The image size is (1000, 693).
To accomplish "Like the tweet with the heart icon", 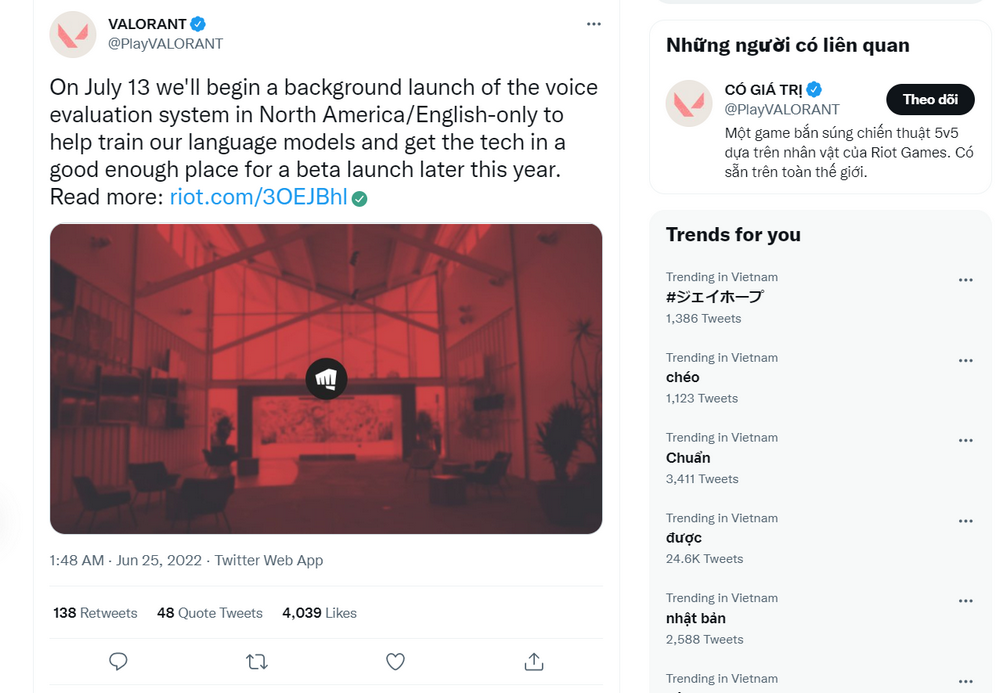I will coord(395,661).
